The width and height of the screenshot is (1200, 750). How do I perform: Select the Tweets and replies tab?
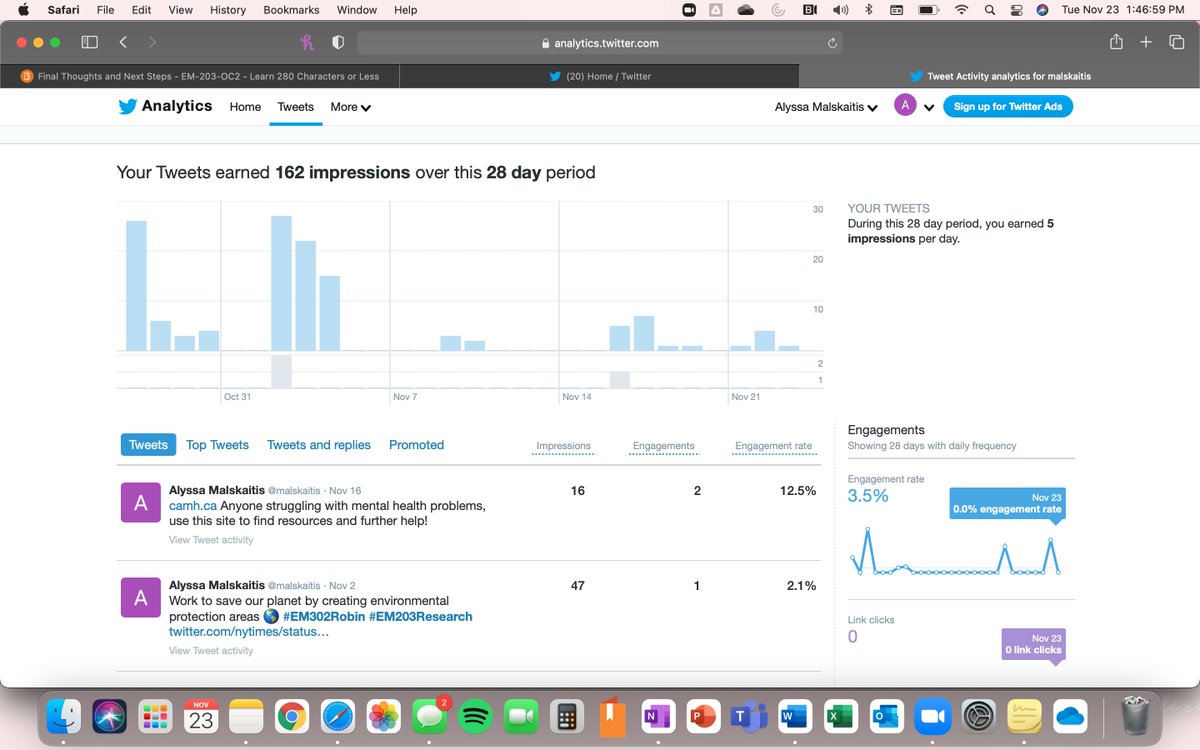(319, 445)
